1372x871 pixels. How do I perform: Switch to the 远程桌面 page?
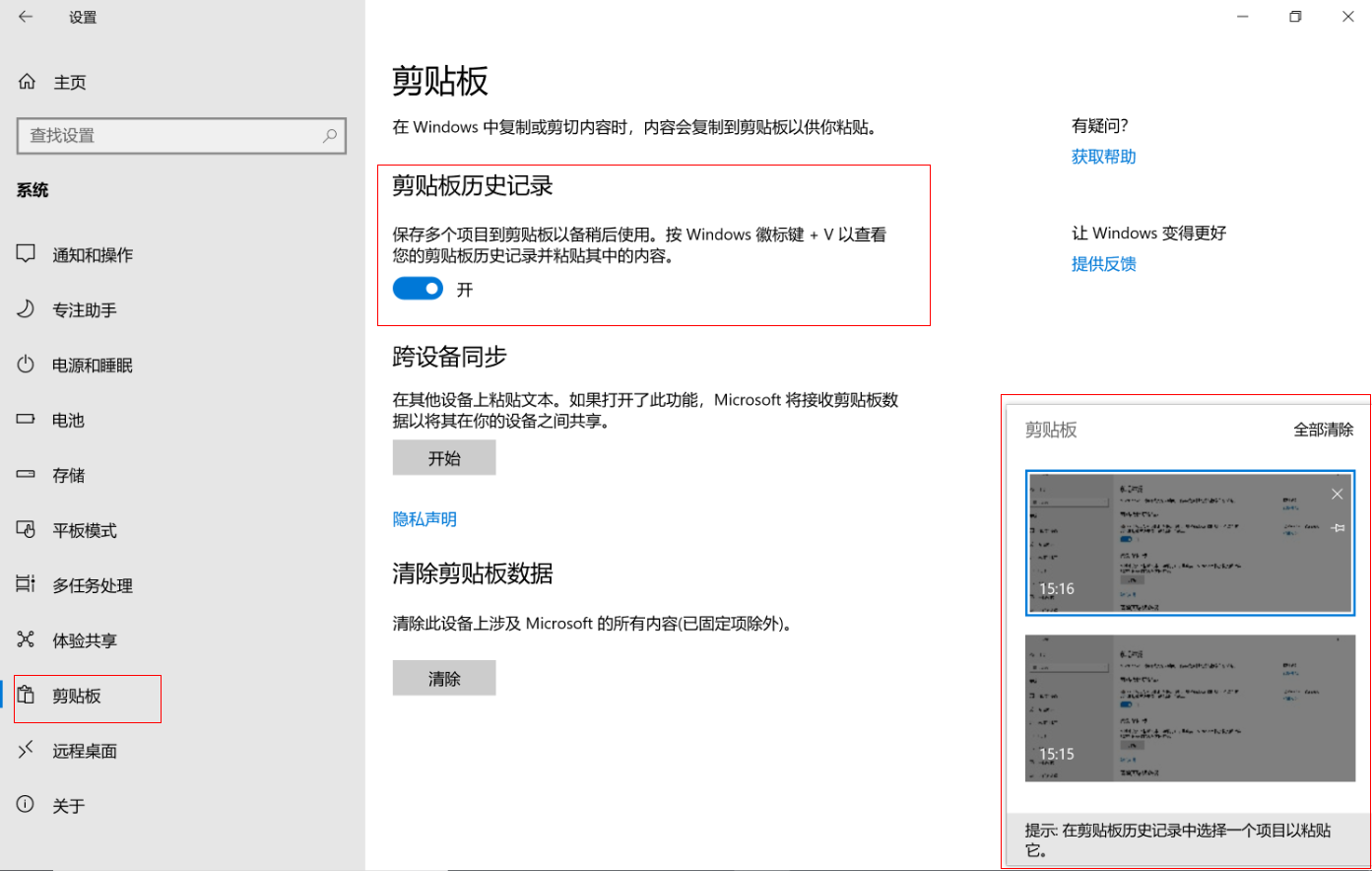point(84,751)
